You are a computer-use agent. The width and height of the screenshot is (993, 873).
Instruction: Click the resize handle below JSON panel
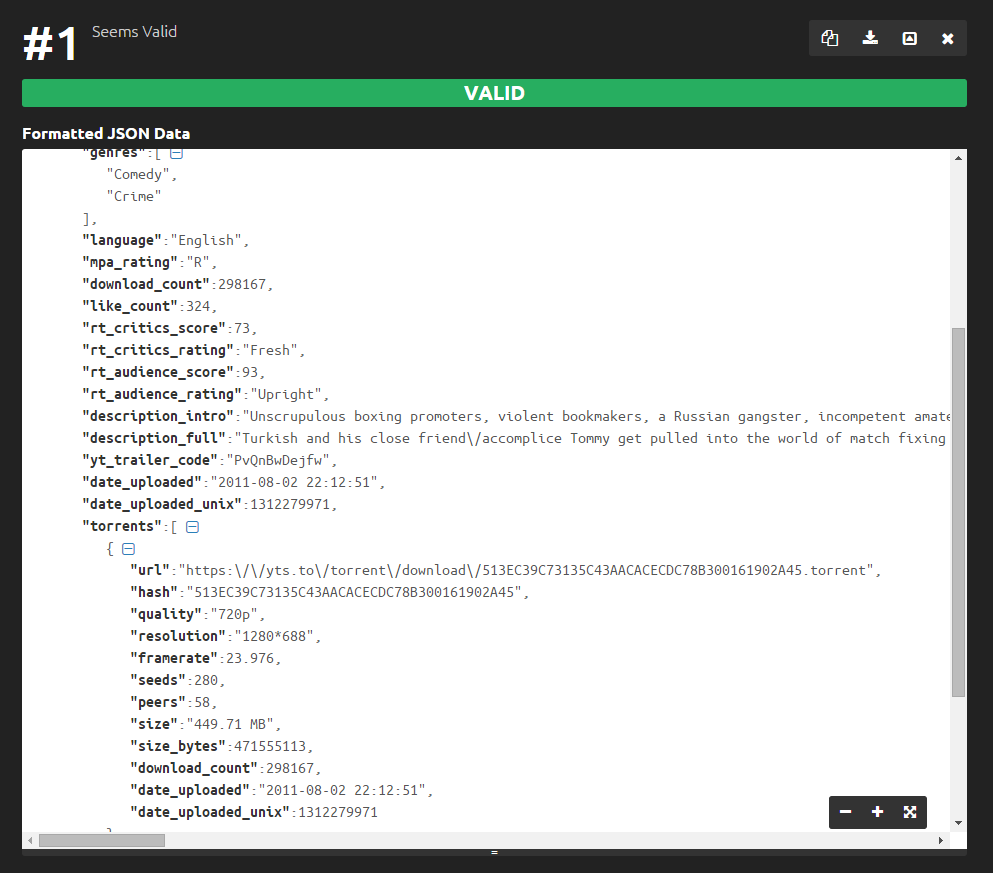click(x=494, y=853)
